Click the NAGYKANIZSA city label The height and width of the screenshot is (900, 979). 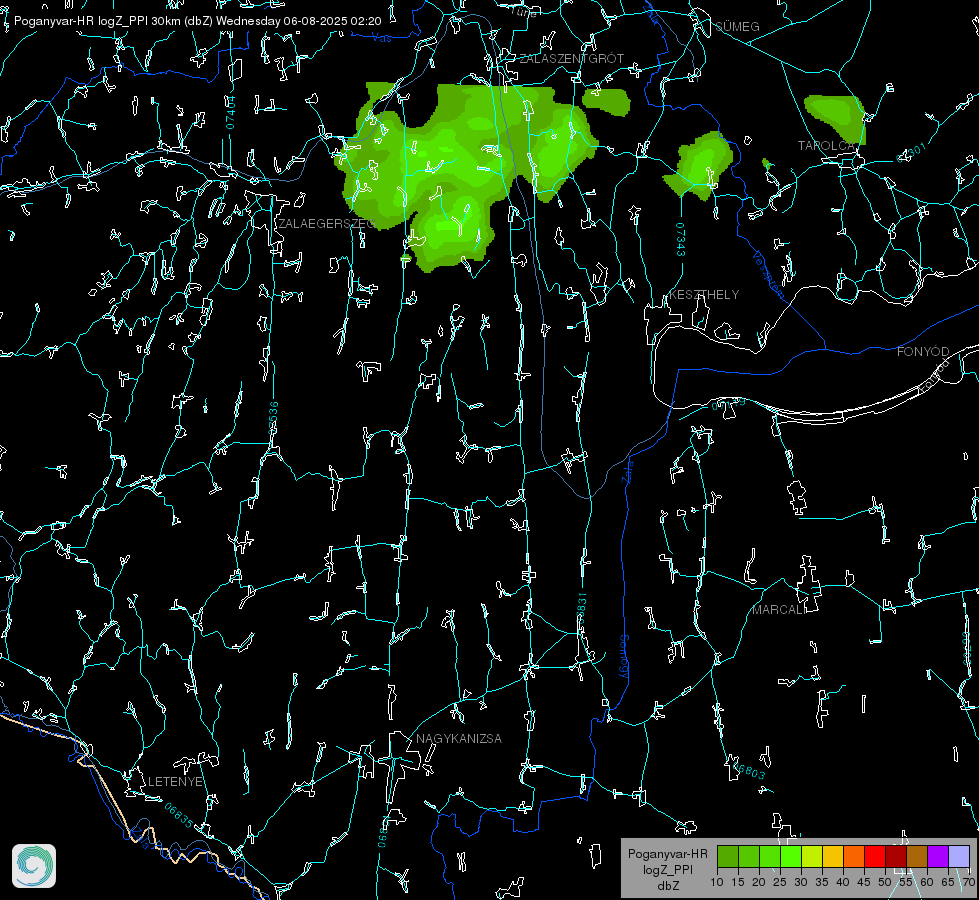point(459,739)
